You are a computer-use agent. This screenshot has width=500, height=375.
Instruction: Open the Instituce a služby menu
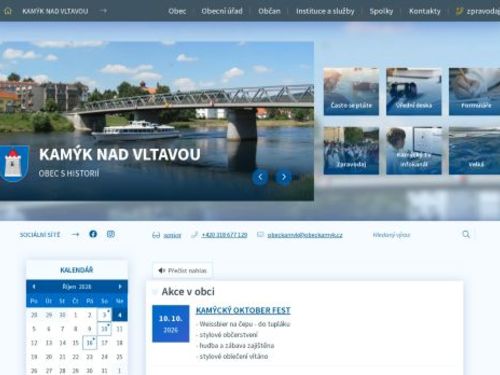click(x=325, y=11)
